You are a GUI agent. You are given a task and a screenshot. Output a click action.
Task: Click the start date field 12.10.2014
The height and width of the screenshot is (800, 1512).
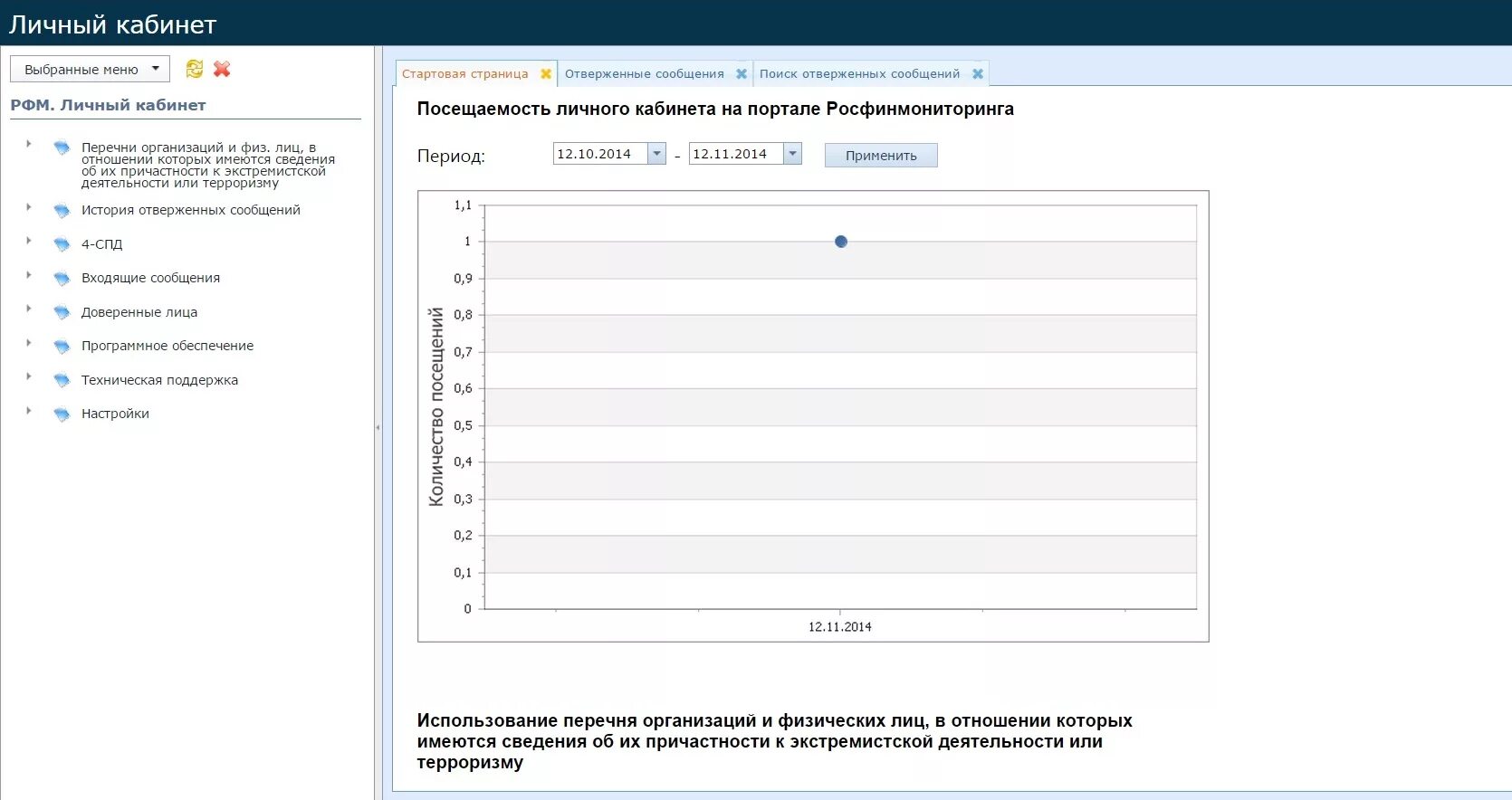pyautogui.click(x=600, y=154)
